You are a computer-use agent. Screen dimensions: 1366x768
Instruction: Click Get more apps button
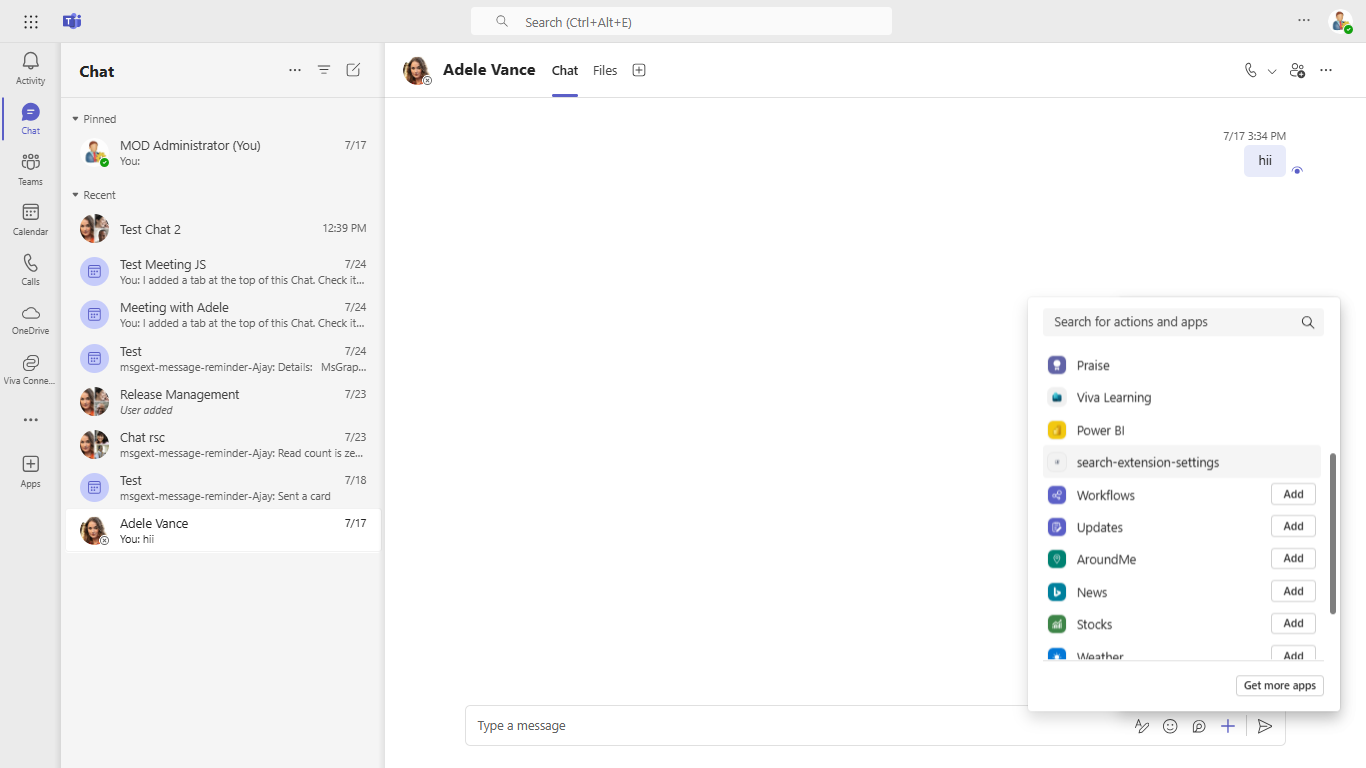click(x=1280, y=686)
